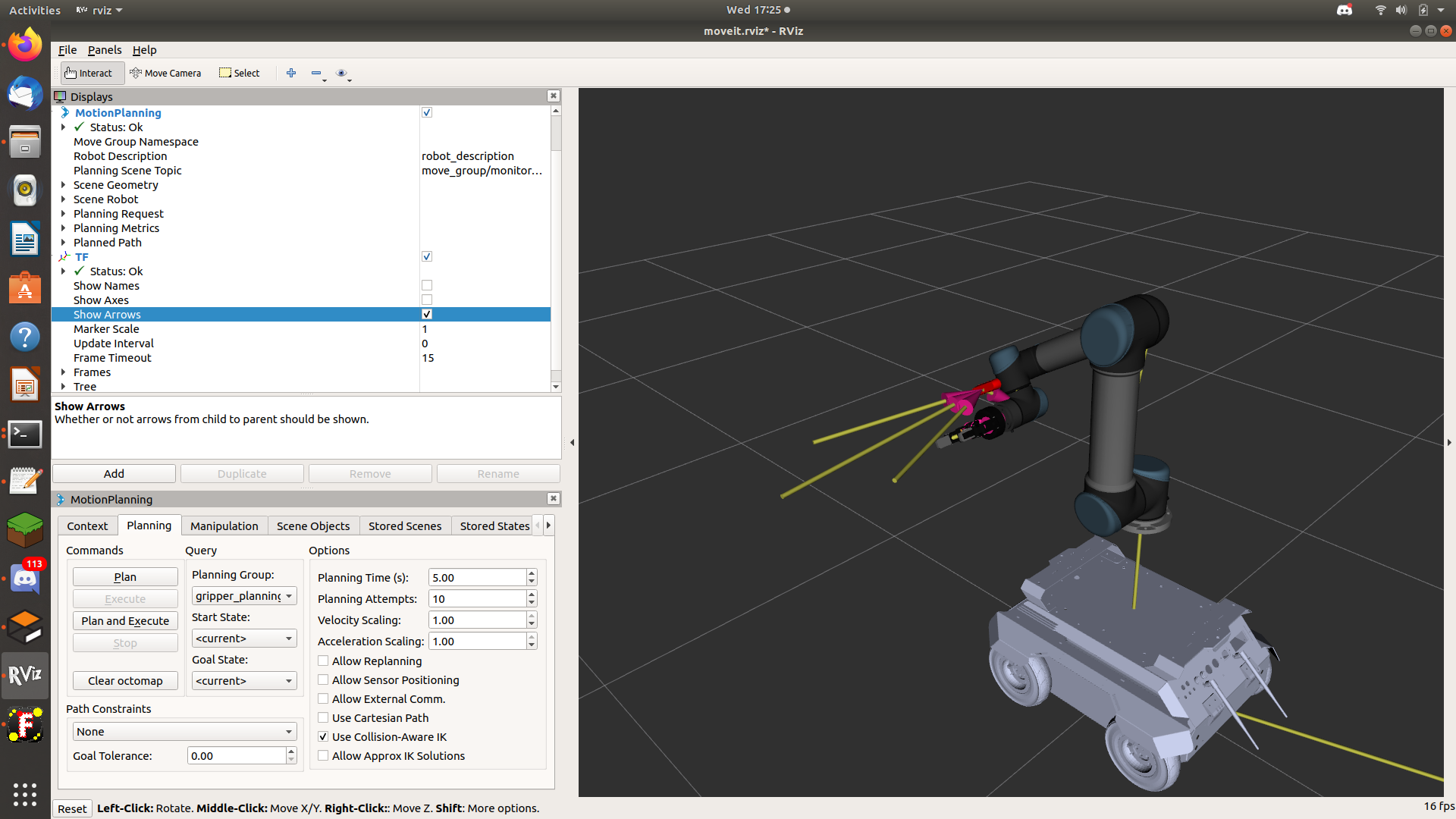Click the Clear octomap button
This screenshot has width=1456, height=819.
124,680
